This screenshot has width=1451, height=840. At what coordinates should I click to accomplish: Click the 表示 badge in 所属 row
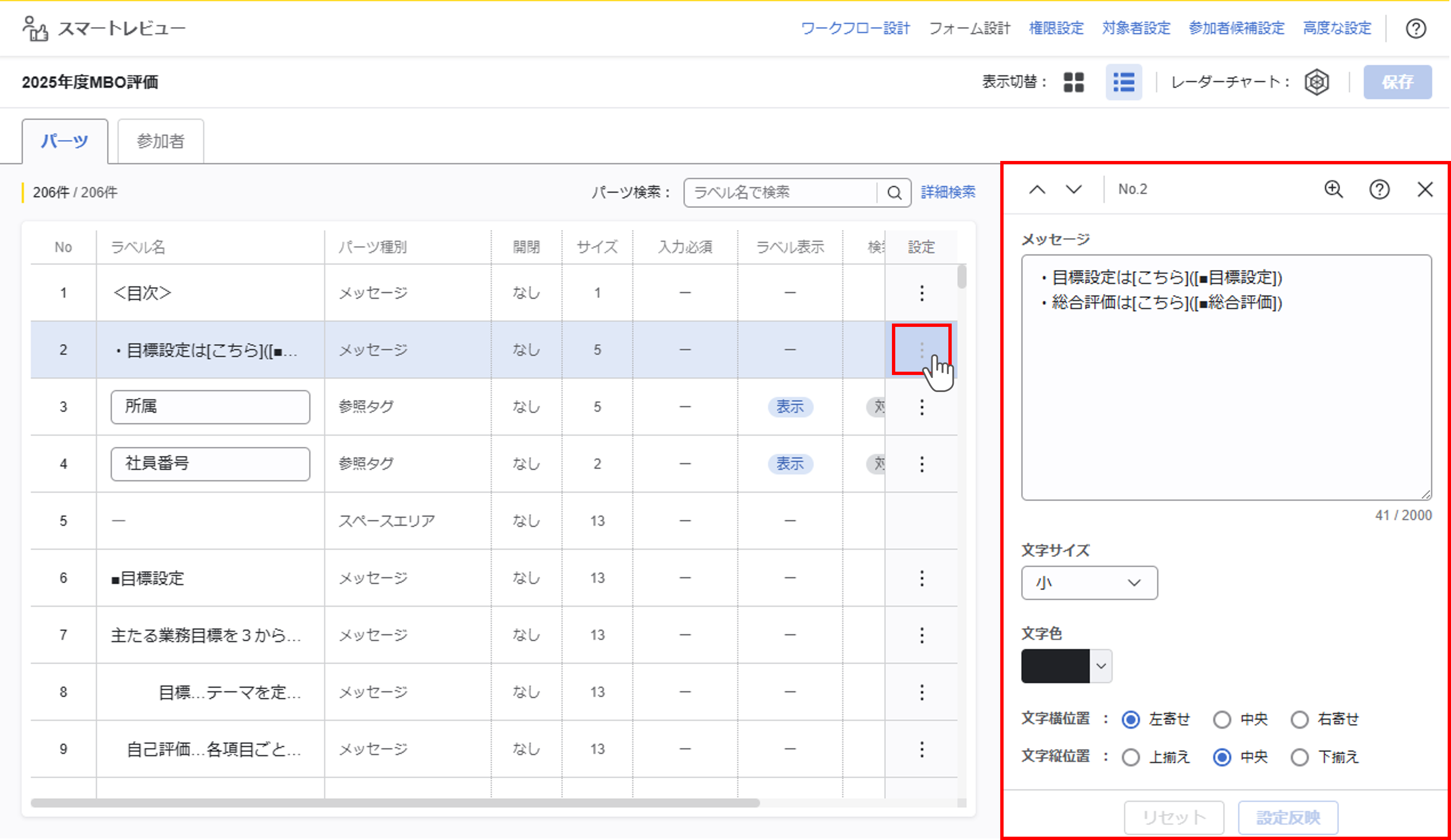790,407
